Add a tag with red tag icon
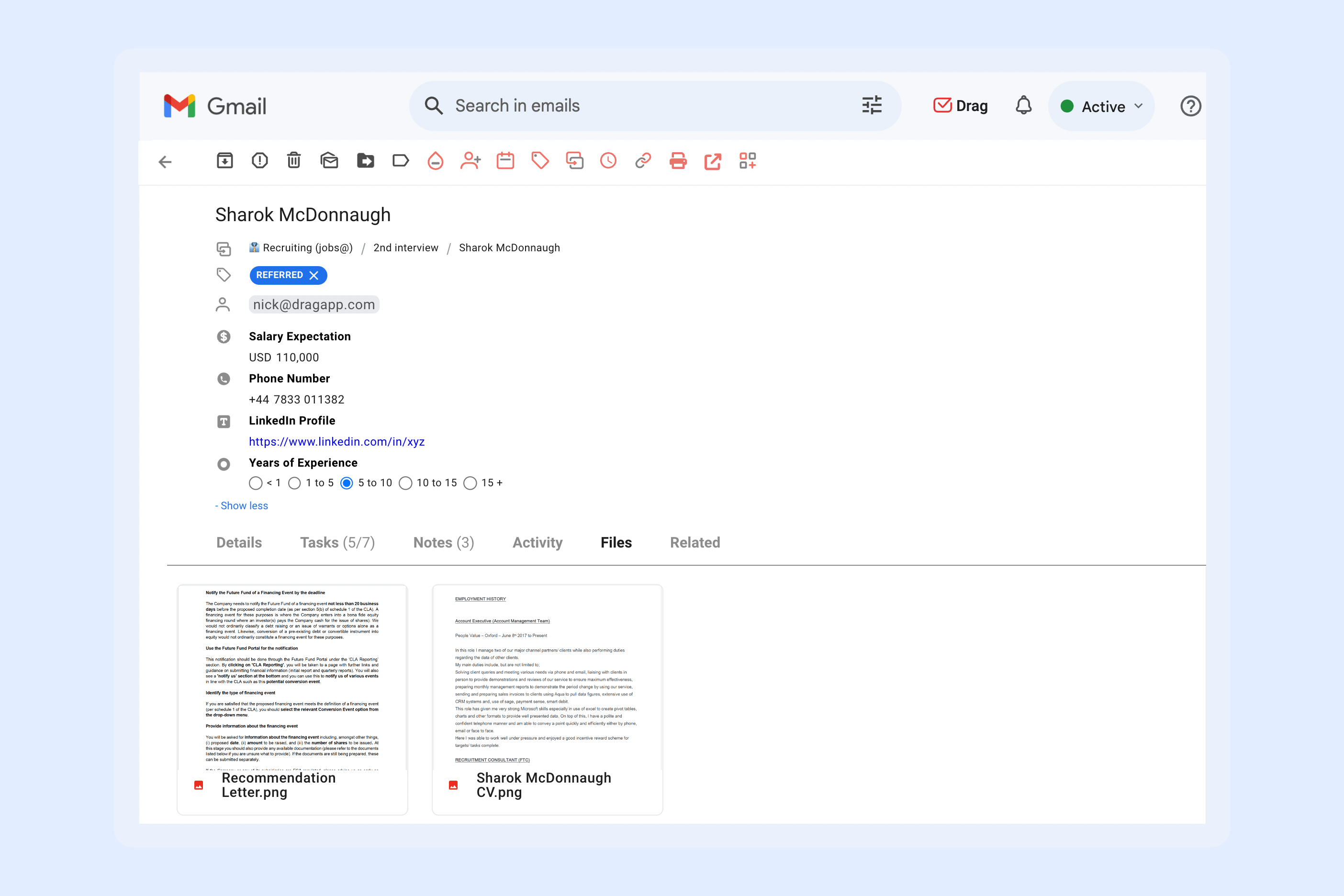Screen dimensions: 1344x896 coord(540,160)
